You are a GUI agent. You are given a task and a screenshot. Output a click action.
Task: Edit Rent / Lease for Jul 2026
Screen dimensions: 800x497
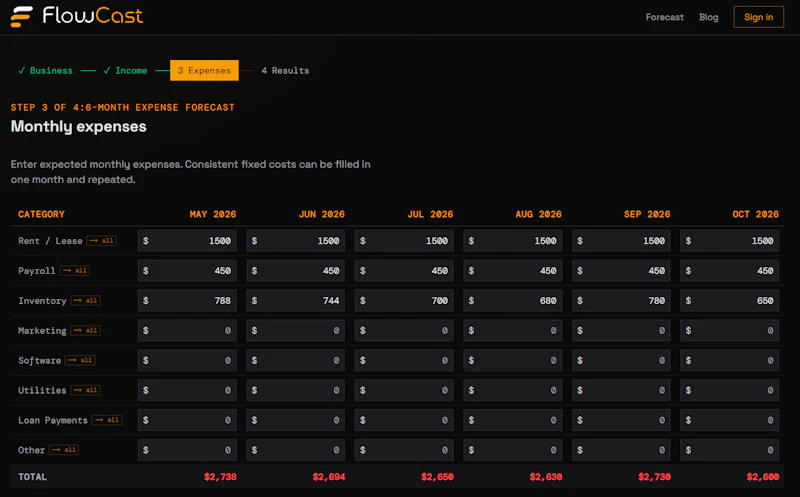(x=404, y=241)
